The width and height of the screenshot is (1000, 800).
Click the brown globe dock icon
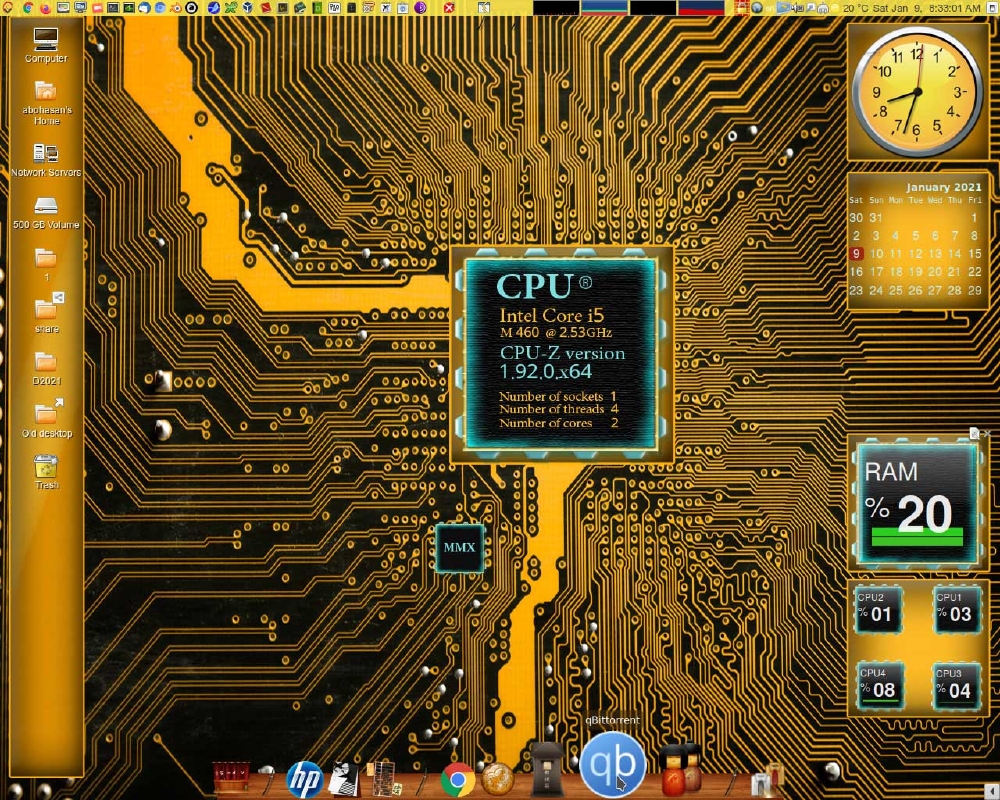point(497,780)
